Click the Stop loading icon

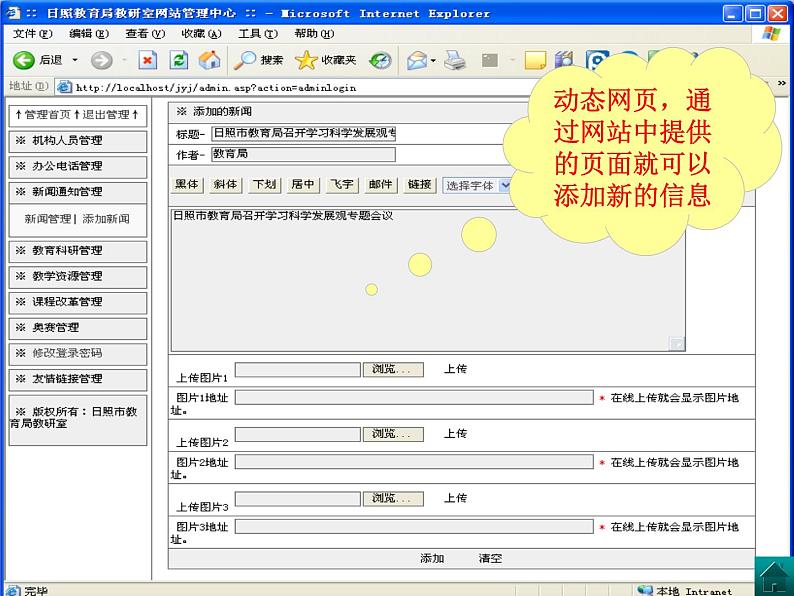[x=147, y=60]
